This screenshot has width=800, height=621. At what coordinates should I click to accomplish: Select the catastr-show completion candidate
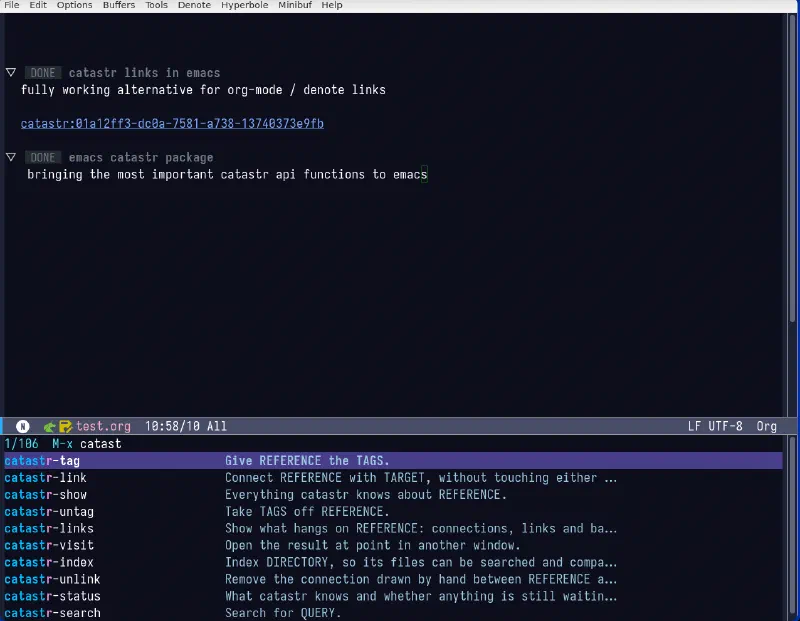tap(393, 494)
